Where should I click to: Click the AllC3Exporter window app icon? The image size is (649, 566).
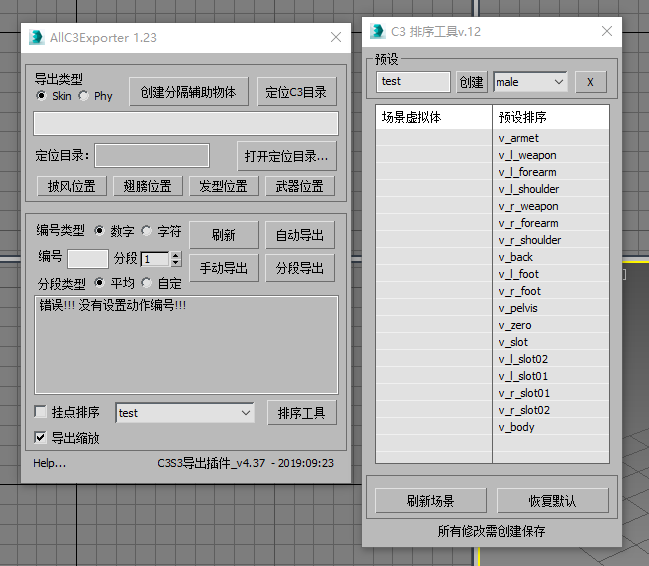tap(36, 37)
